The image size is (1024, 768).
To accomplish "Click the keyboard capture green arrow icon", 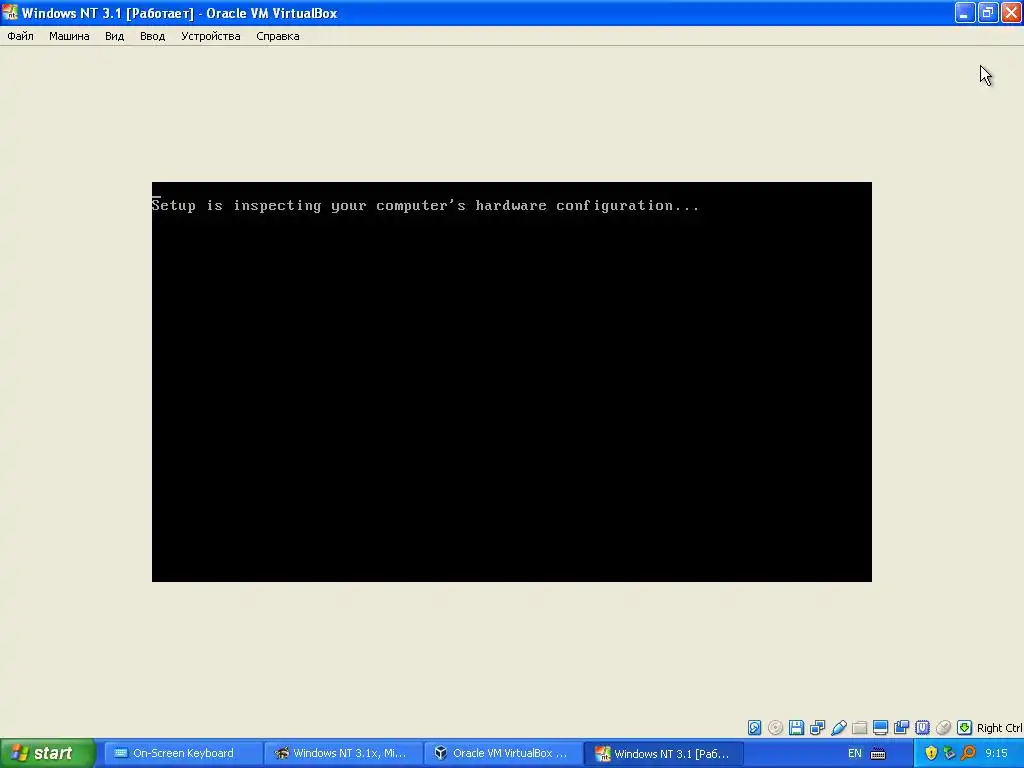I will point(964,728).
